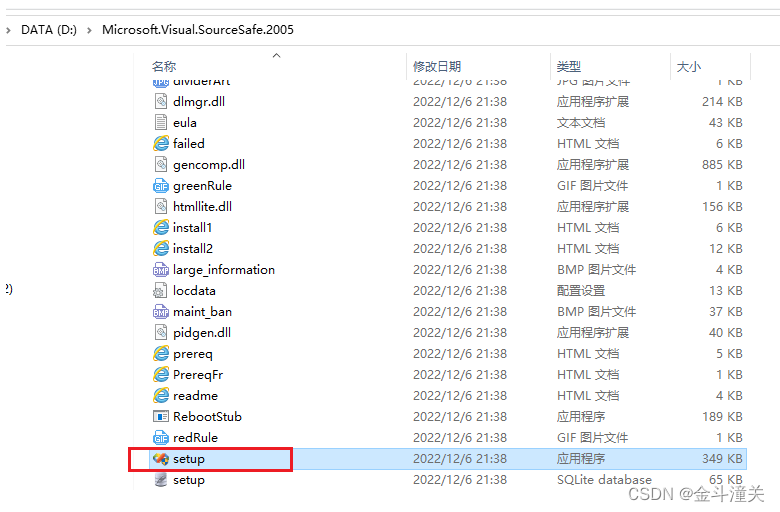Click the 156 KB size cell

pos(722,206)
